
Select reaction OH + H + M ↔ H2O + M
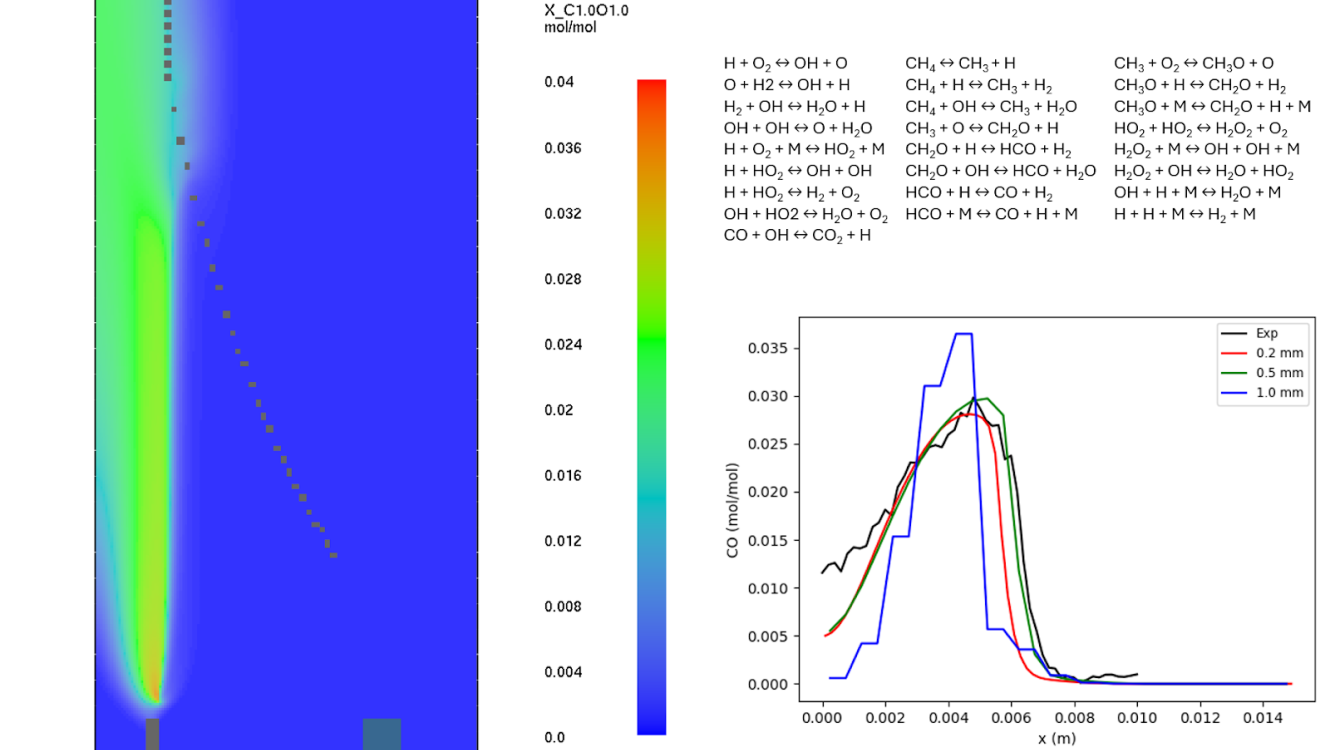pos(1197,192)
